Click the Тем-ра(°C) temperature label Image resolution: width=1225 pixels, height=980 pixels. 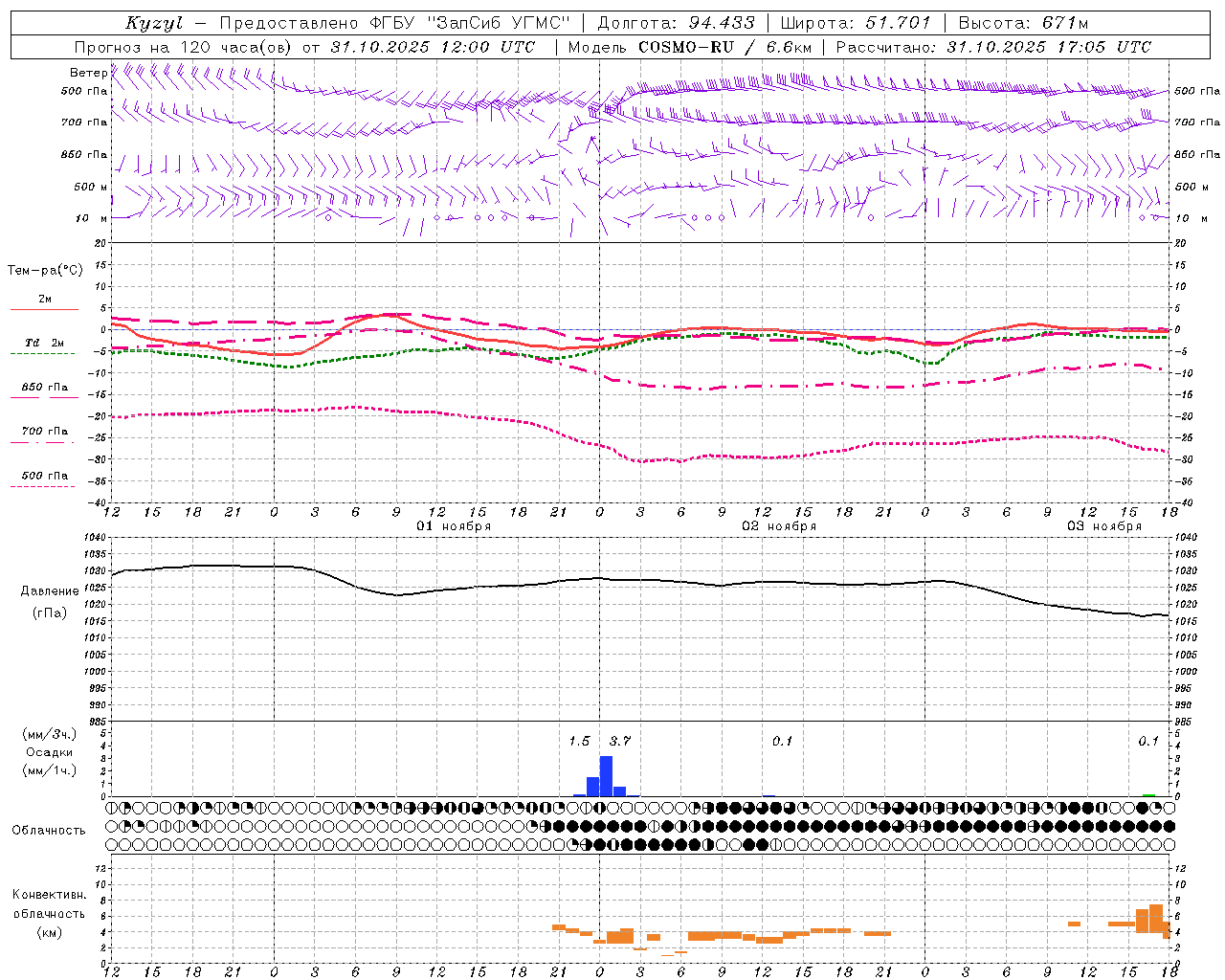point(45,271)
